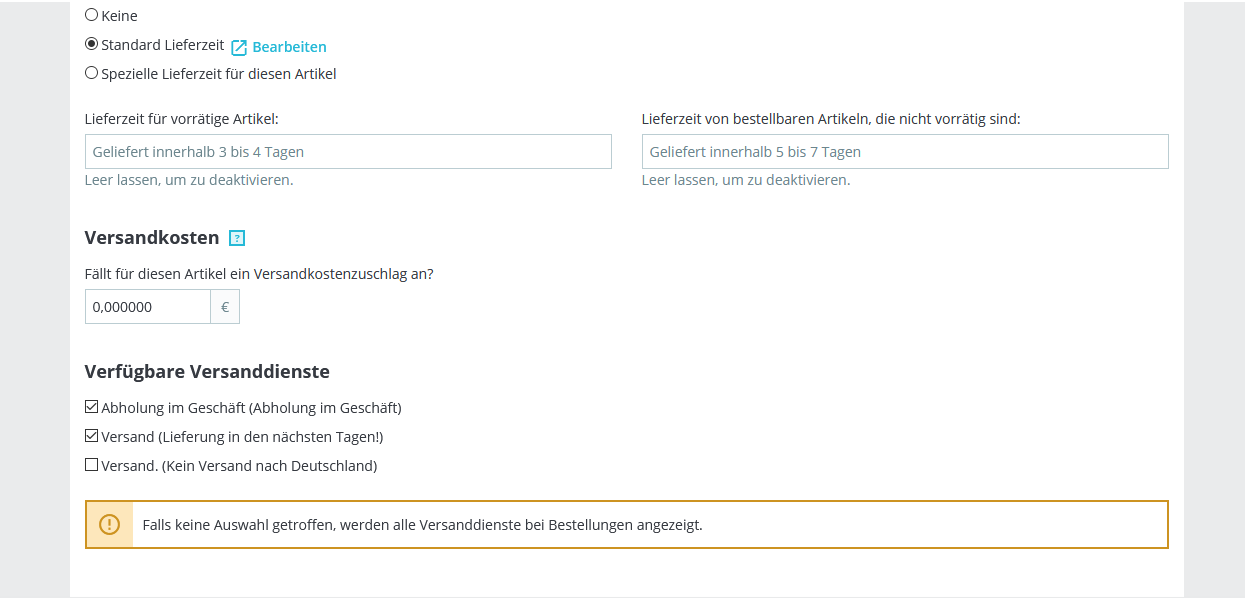This screenshot has width=1245, height=598.
Task: Click the 'Versandkosten' section heading
Action: [152, 238]
